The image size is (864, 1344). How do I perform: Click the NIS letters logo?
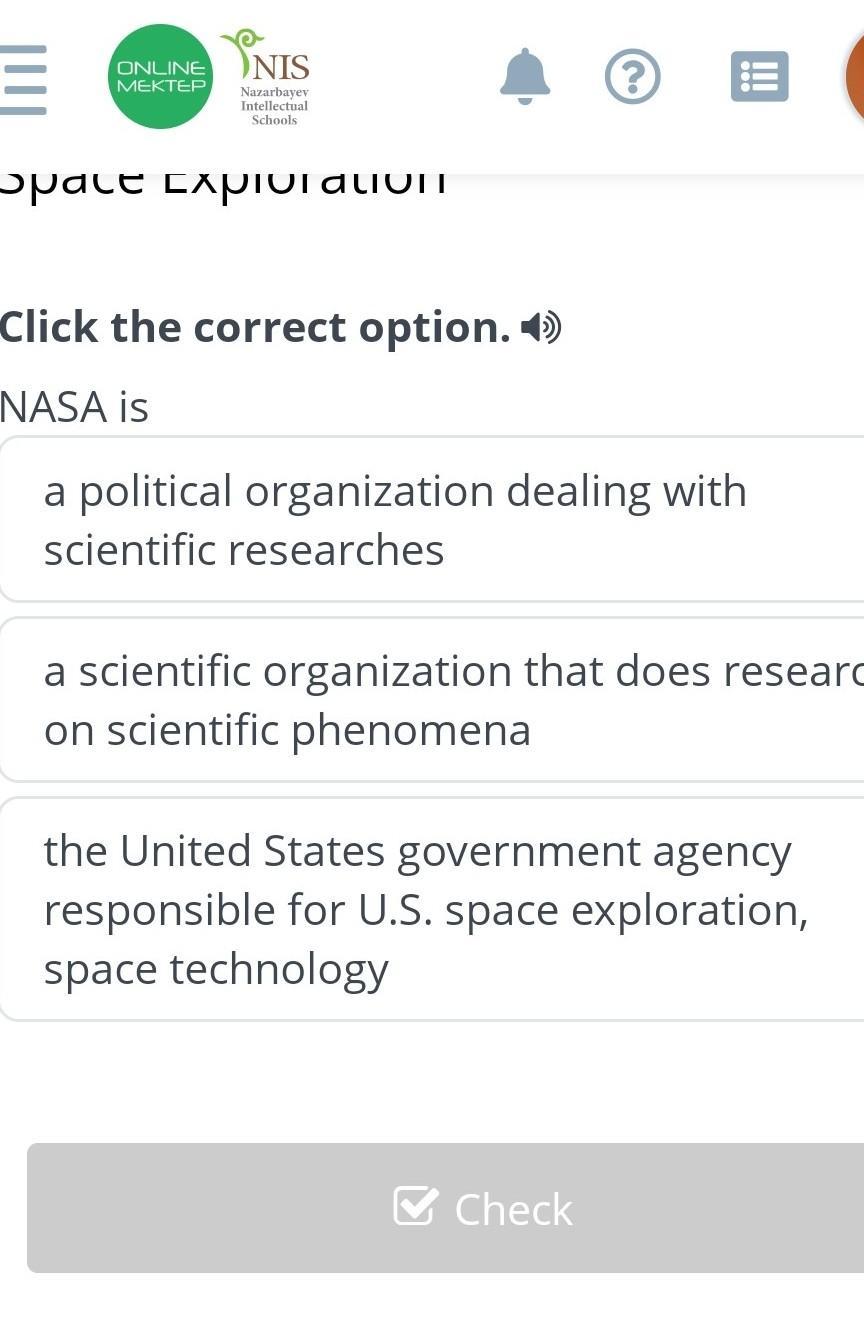pos(280,68)
